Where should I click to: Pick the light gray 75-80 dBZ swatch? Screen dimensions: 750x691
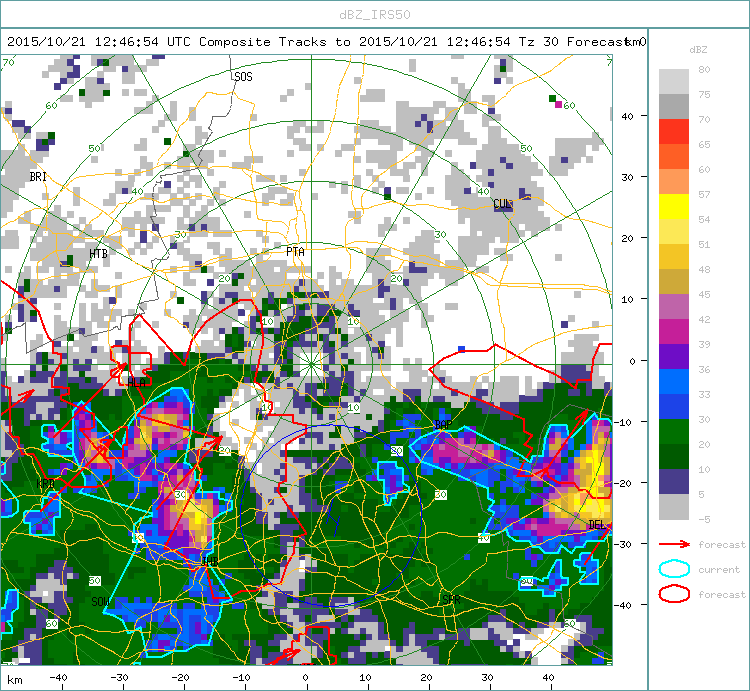(674, 81)
